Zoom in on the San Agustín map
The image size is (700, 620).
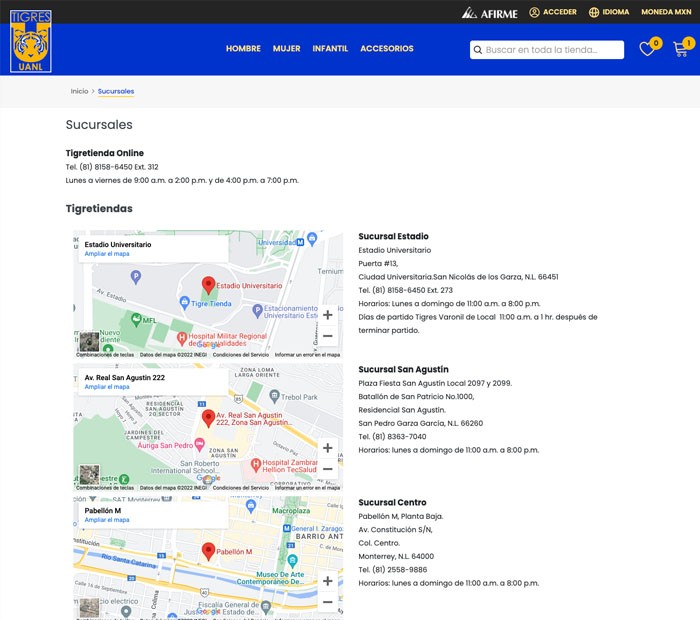point(328,448)
